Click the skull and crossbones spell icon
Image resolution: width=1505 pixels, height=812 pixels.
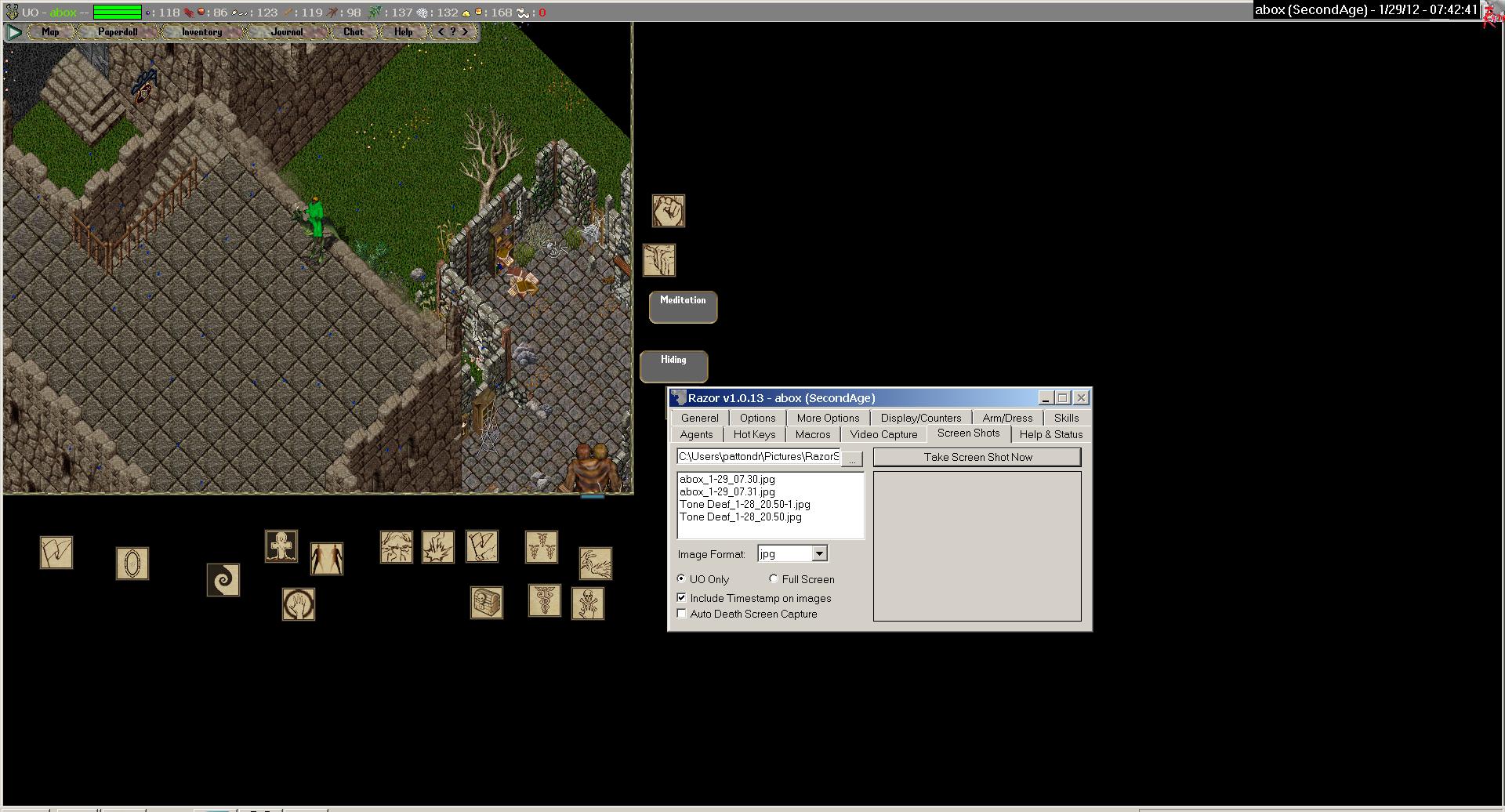click(x=587, y=604)
